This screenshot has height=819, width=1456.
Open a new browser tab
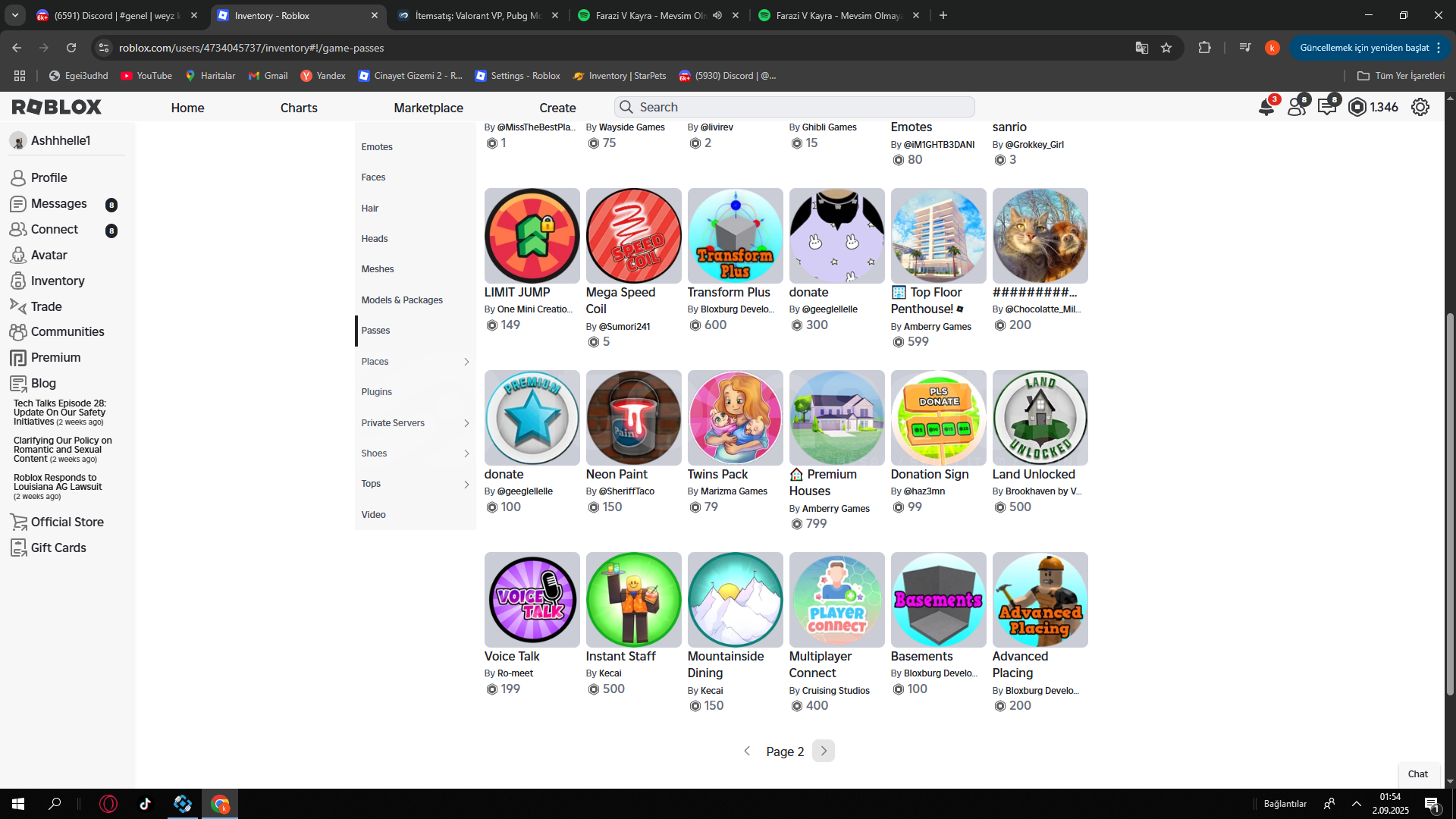click(x=943, y=15)
